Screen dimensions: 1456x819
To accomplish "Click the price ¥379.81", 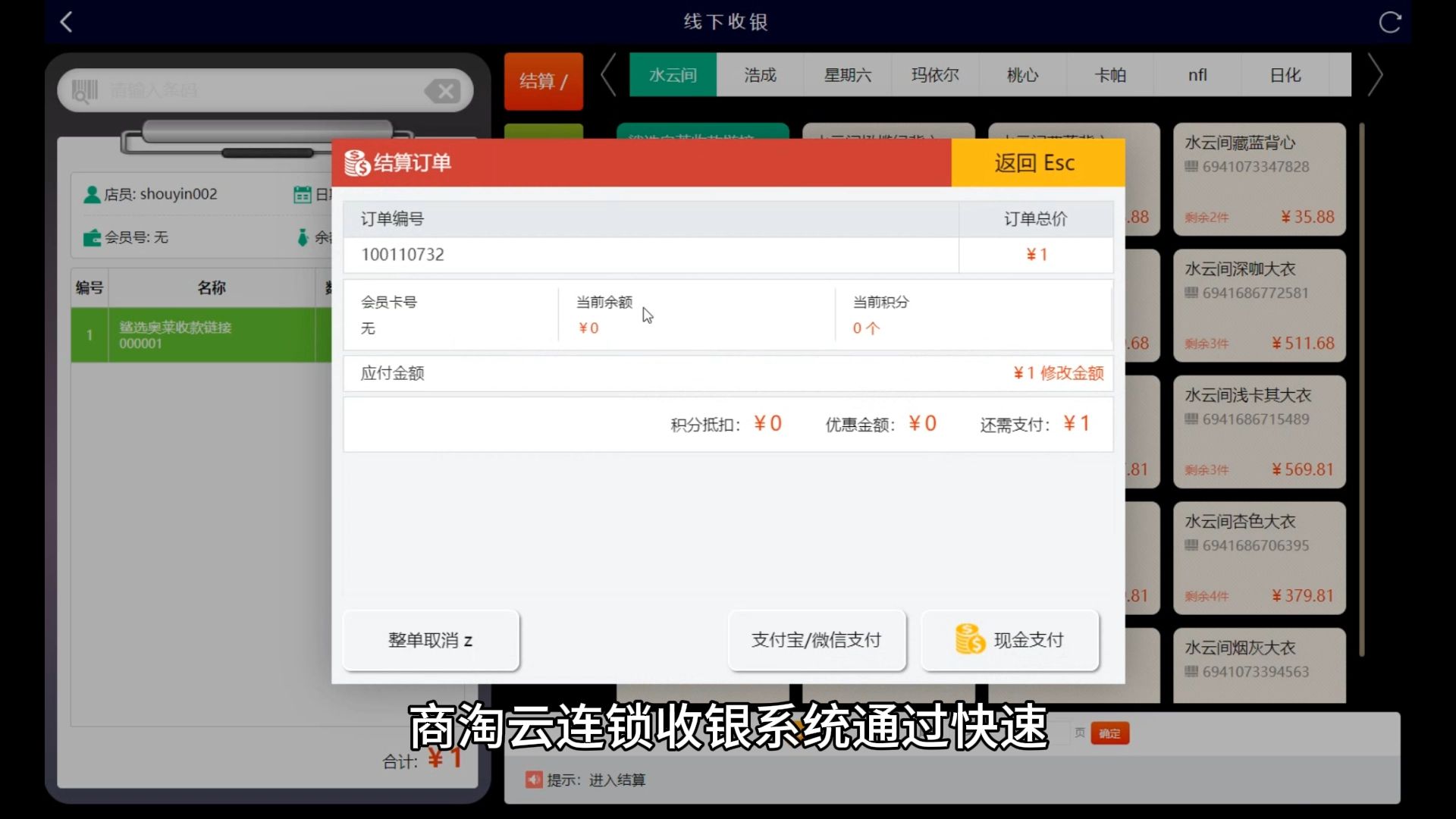I will point(1303,596).
